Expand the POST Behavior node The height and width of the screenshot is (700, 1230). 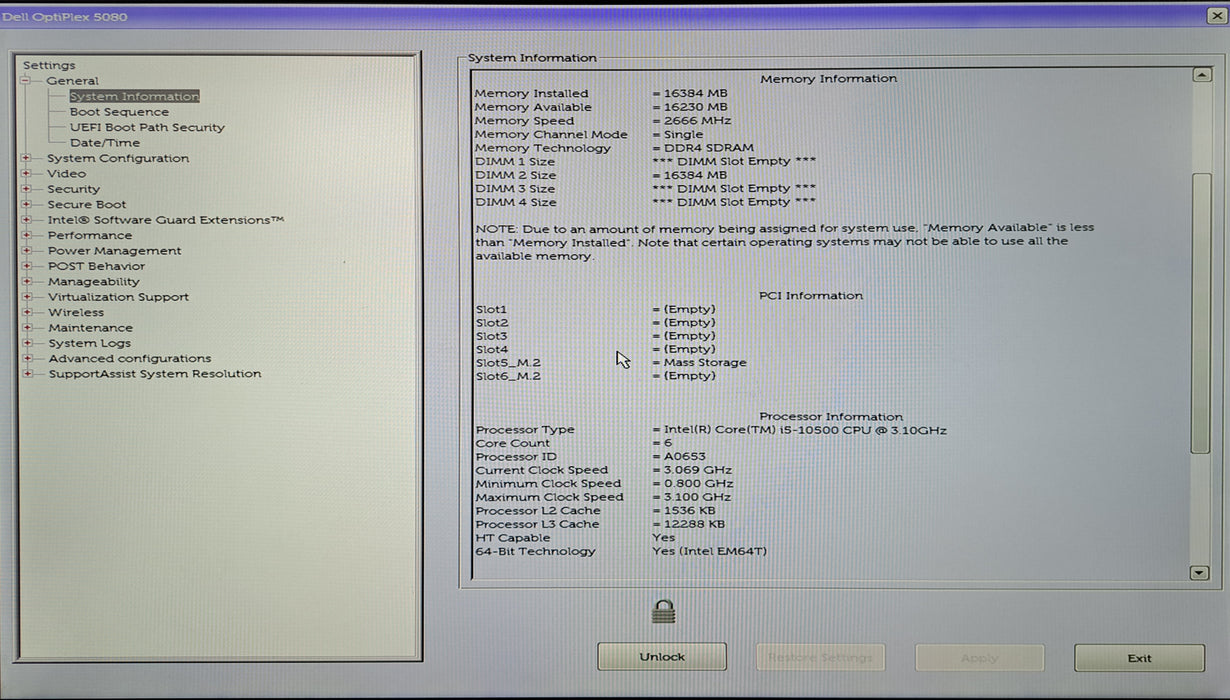26,266
